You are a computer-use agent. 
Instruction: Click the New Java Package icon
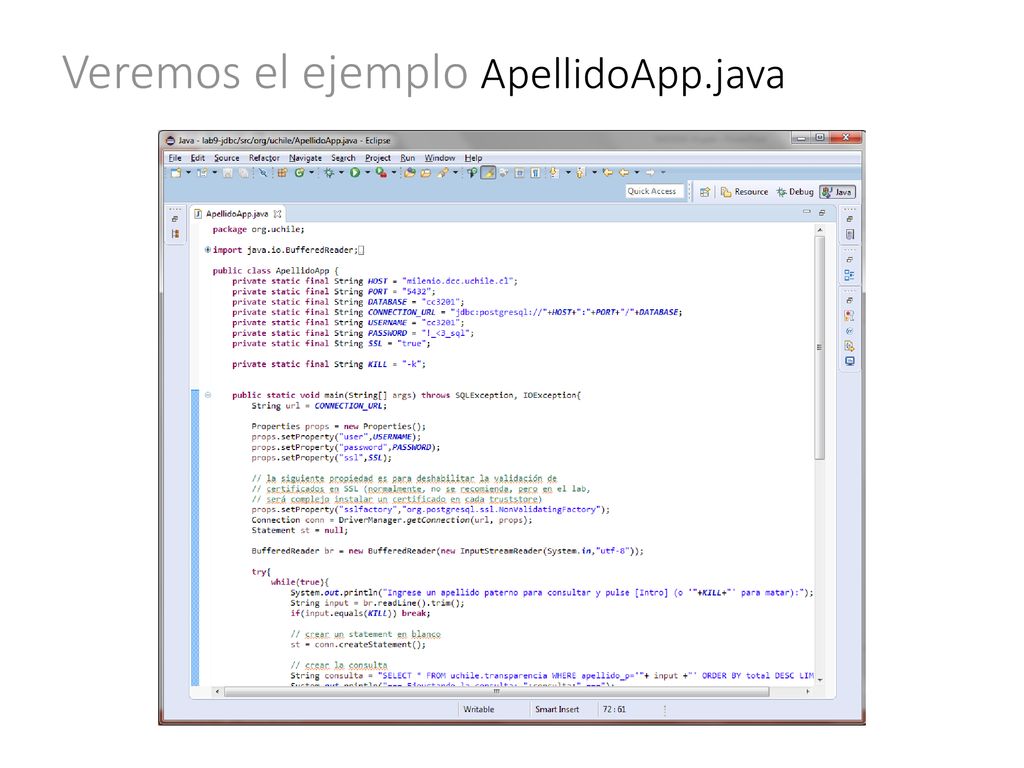pyautogui.click(x=282, y=172)
